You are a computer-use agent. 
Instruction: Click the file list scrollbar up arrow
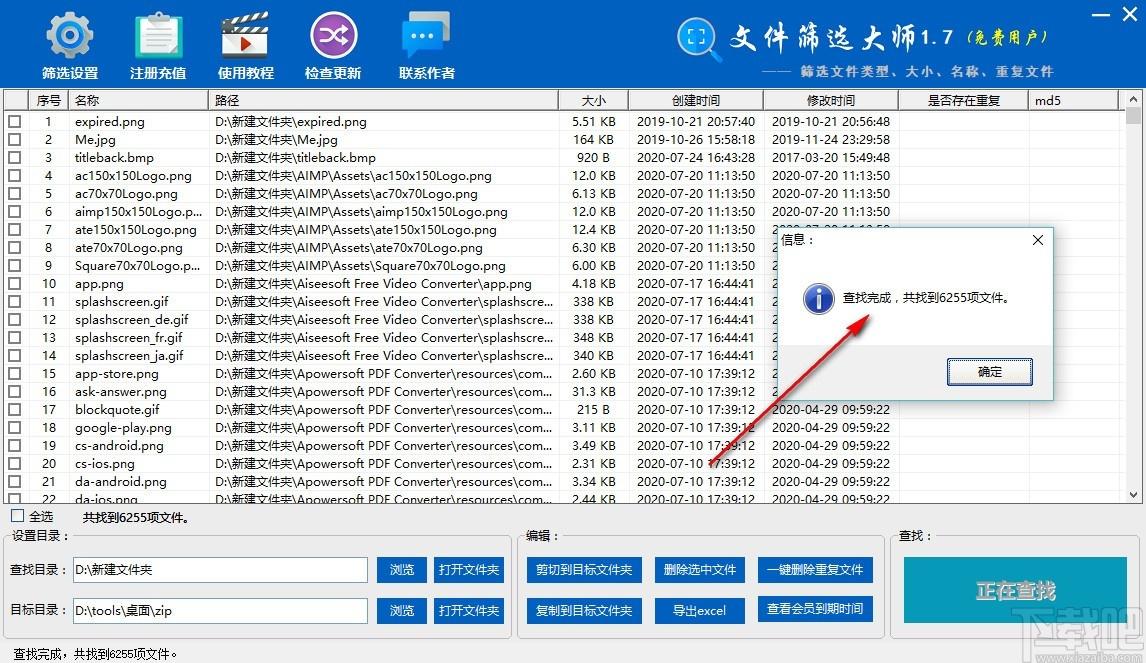(x=1133, y=99)
